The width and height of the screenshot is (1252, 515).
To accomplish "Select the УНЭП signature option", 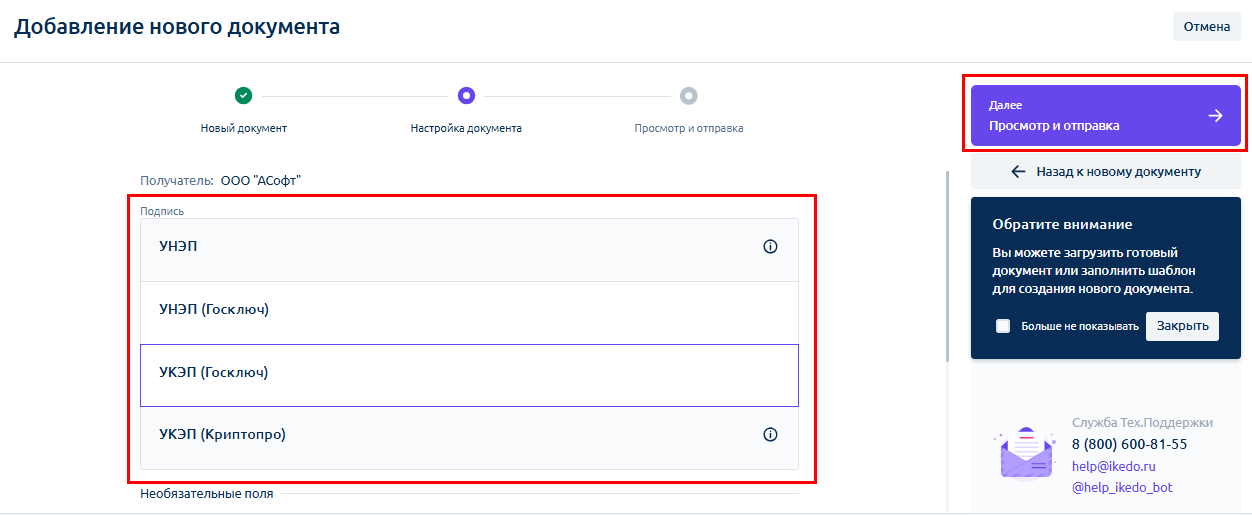I will coord(469,250).
